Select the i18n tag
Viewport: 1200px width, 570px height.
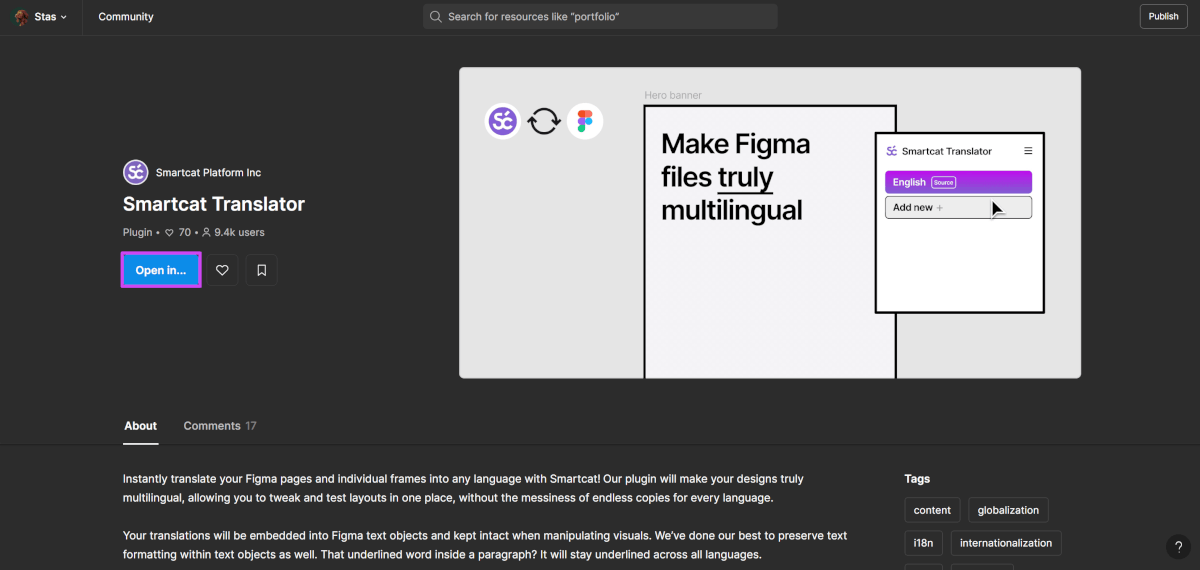click(923, 543)
